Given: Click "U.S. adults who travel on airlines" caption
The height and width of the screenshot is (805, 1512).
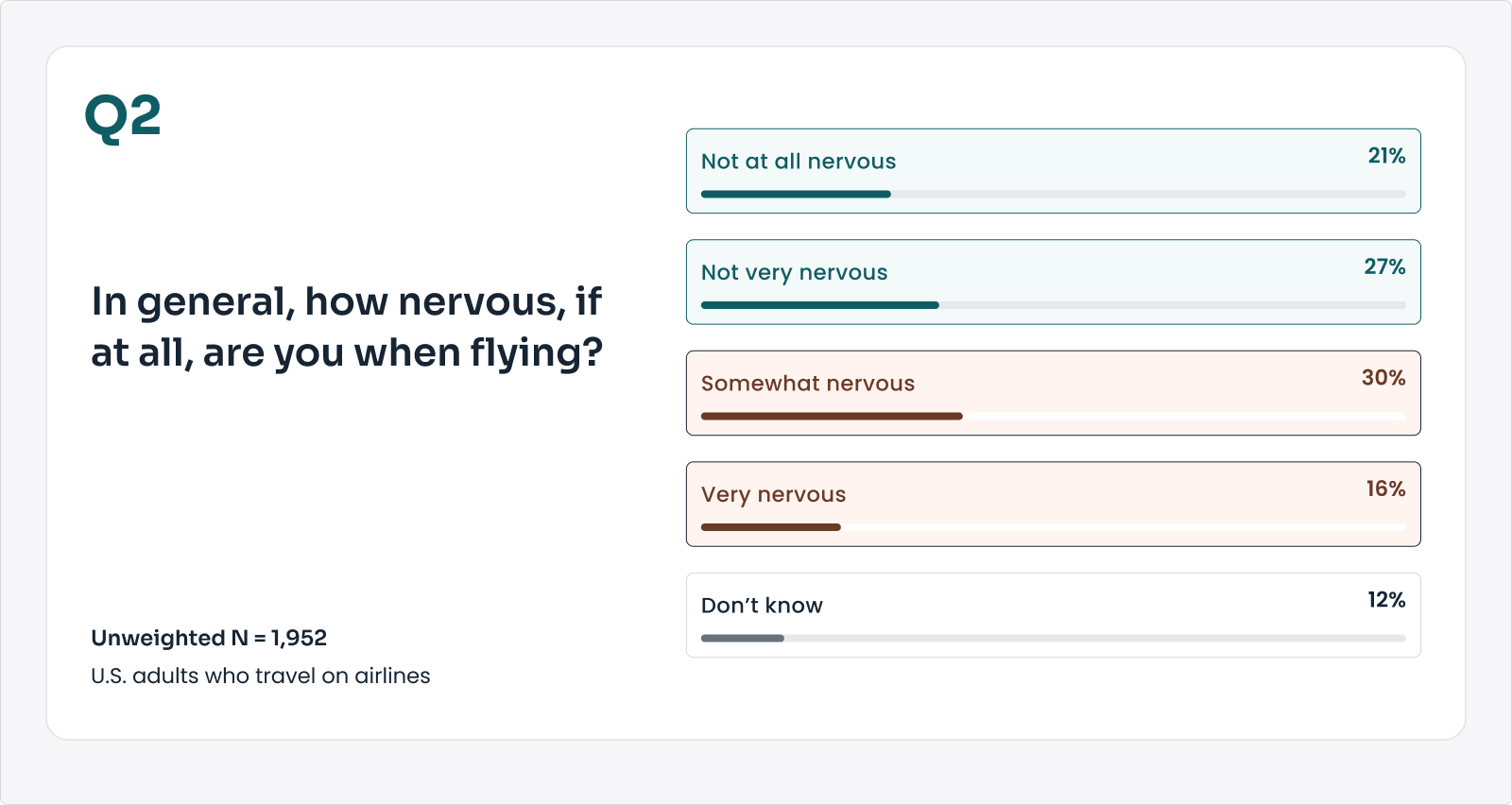Looking at the screenshot, I should tap(261, 676).
